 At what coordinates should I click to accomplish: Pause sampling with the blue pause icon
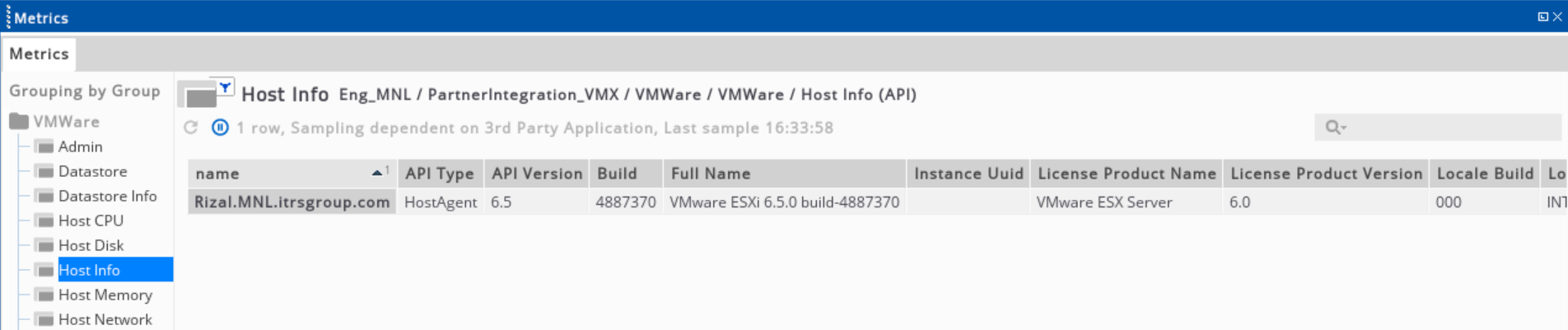[220, 128]
